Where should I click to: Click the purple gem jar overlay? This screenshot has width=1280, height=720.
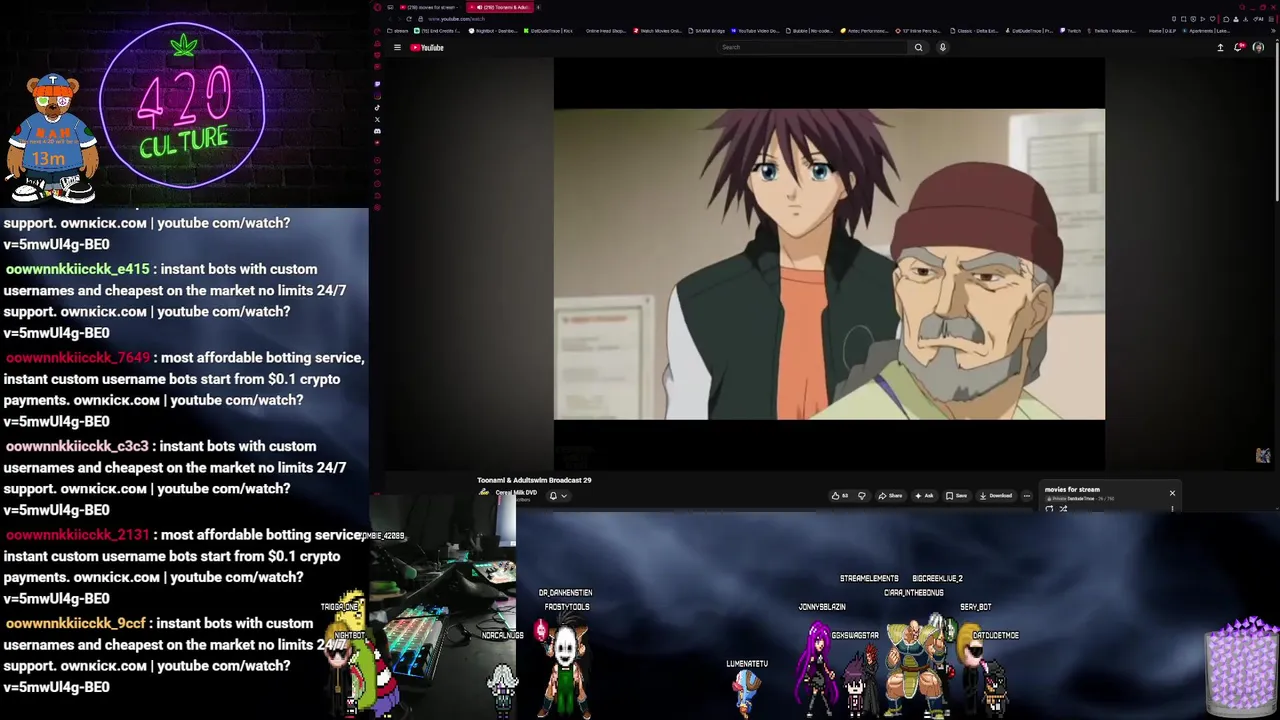pyautogui.click(x=1241, y=667)
